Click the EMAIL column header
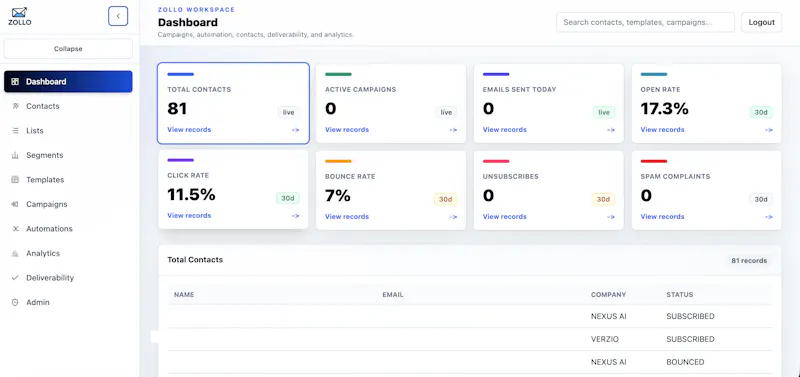This screenshot has width=800, height=377. (393, 295)
